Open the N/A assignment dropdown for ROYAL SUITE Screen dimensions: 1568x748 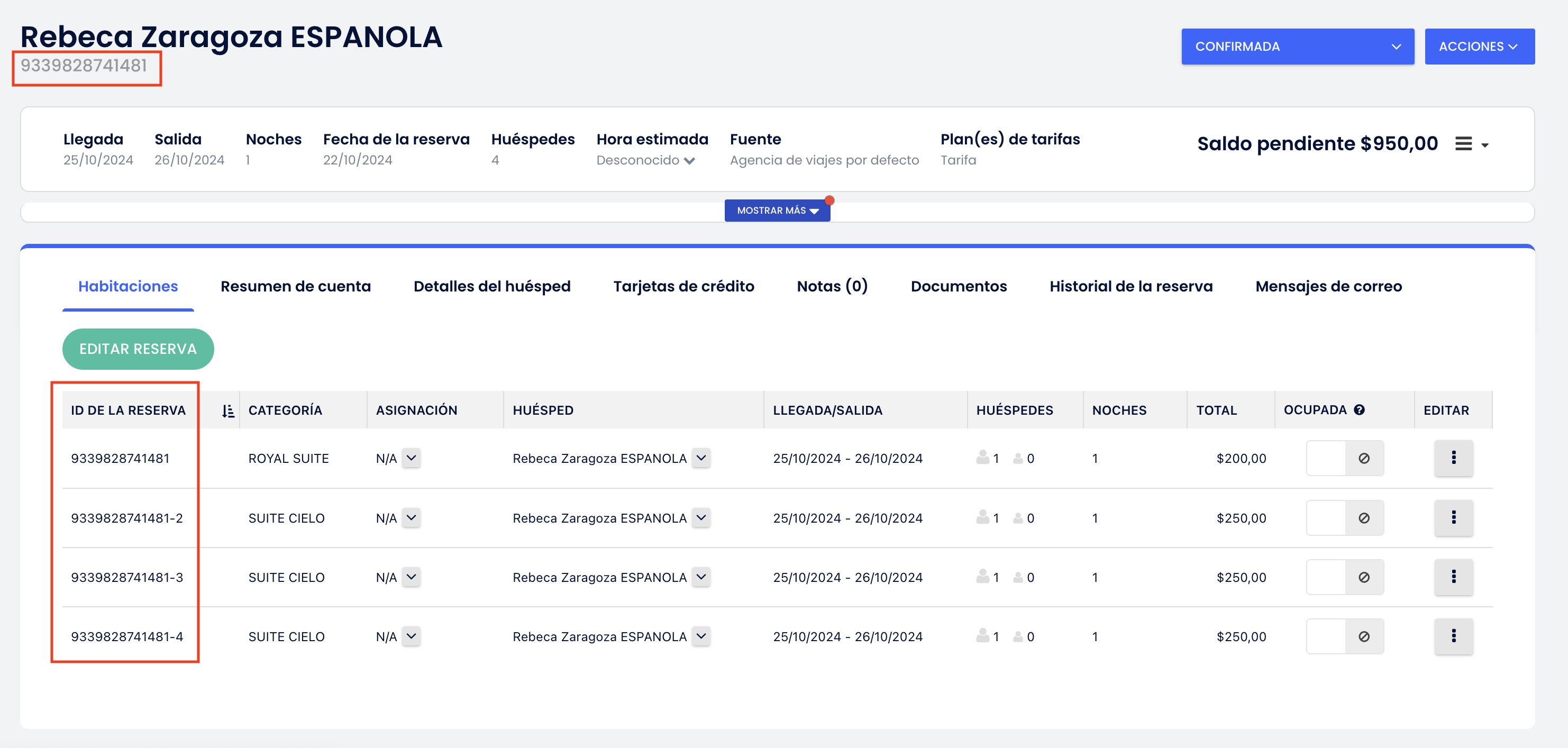click(412, 458)
